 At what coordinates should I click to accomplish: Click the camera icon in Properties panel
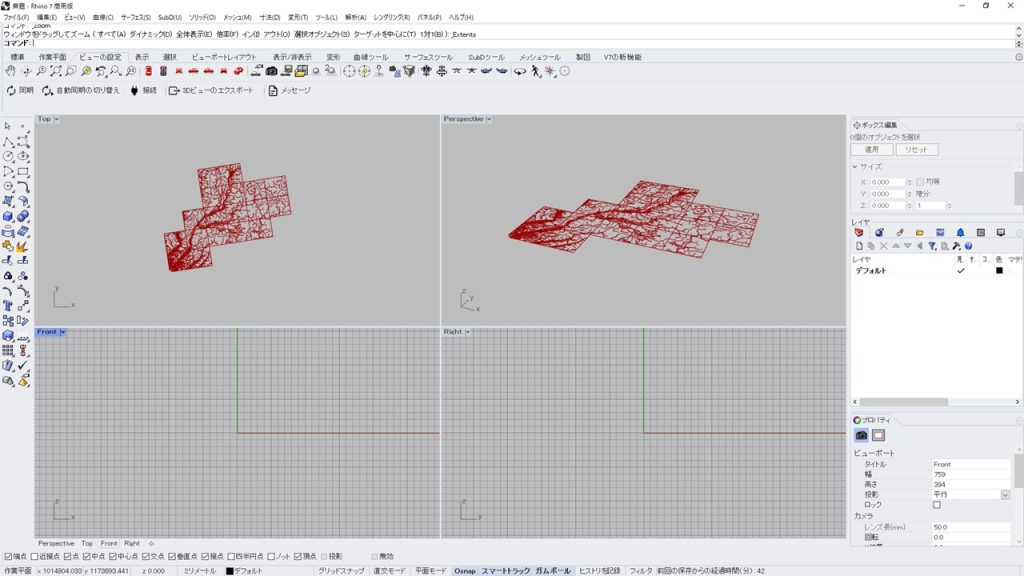861,435
